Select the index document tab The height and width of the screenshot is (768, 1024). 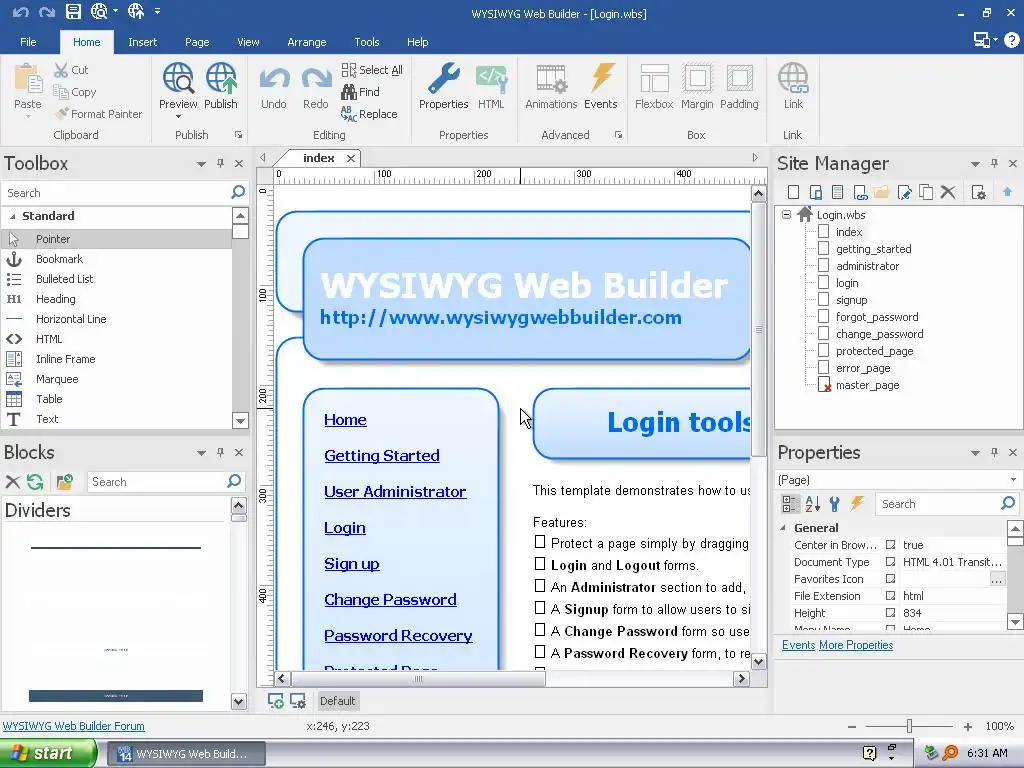click(x=319, y=158)
